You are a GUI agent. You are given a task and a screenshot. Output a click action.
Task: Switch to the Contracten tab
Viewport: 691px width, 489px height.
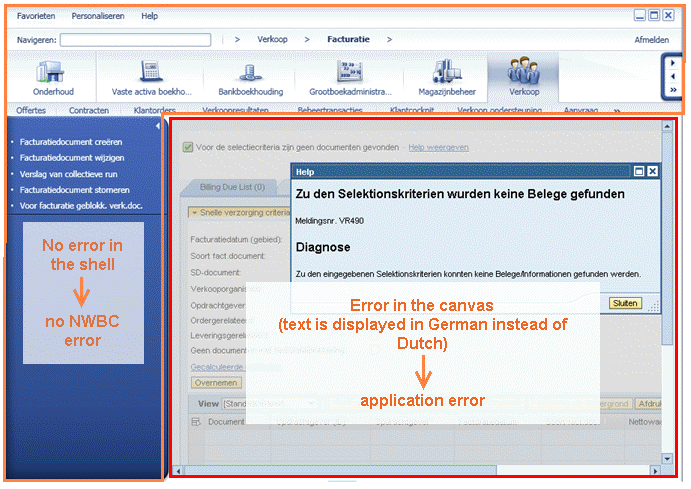tap(89, 110)
